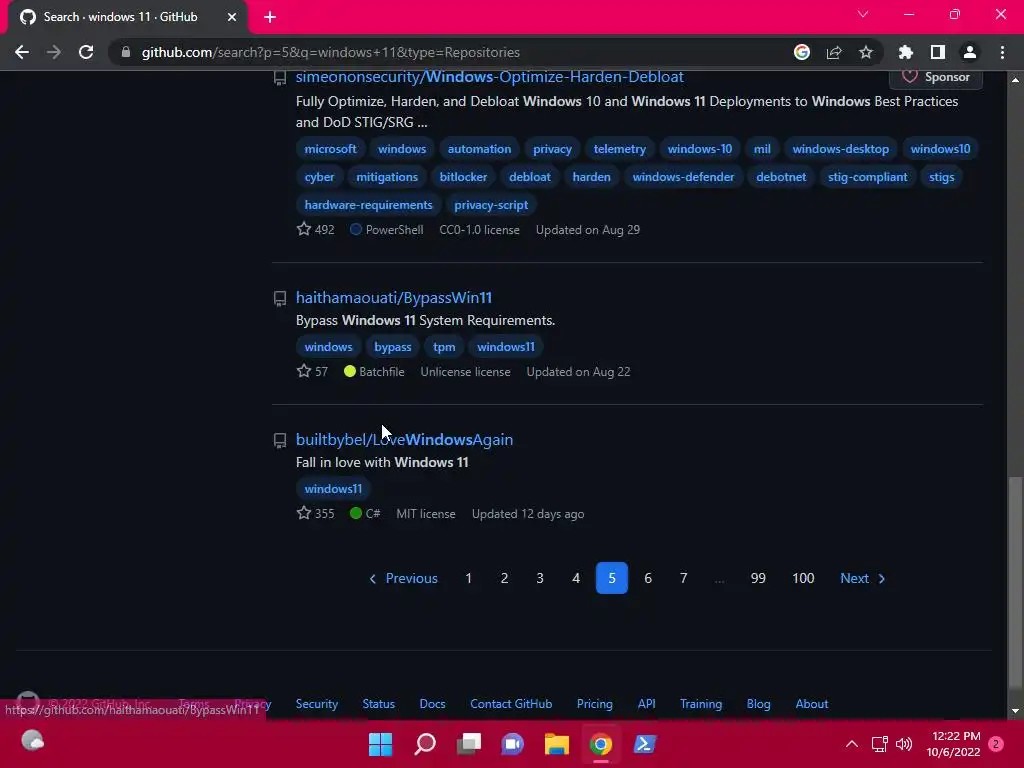Select the mitigations topic tag
Image resolution: width=1024 pixels, height=768 pixels.
pos(387,177)
